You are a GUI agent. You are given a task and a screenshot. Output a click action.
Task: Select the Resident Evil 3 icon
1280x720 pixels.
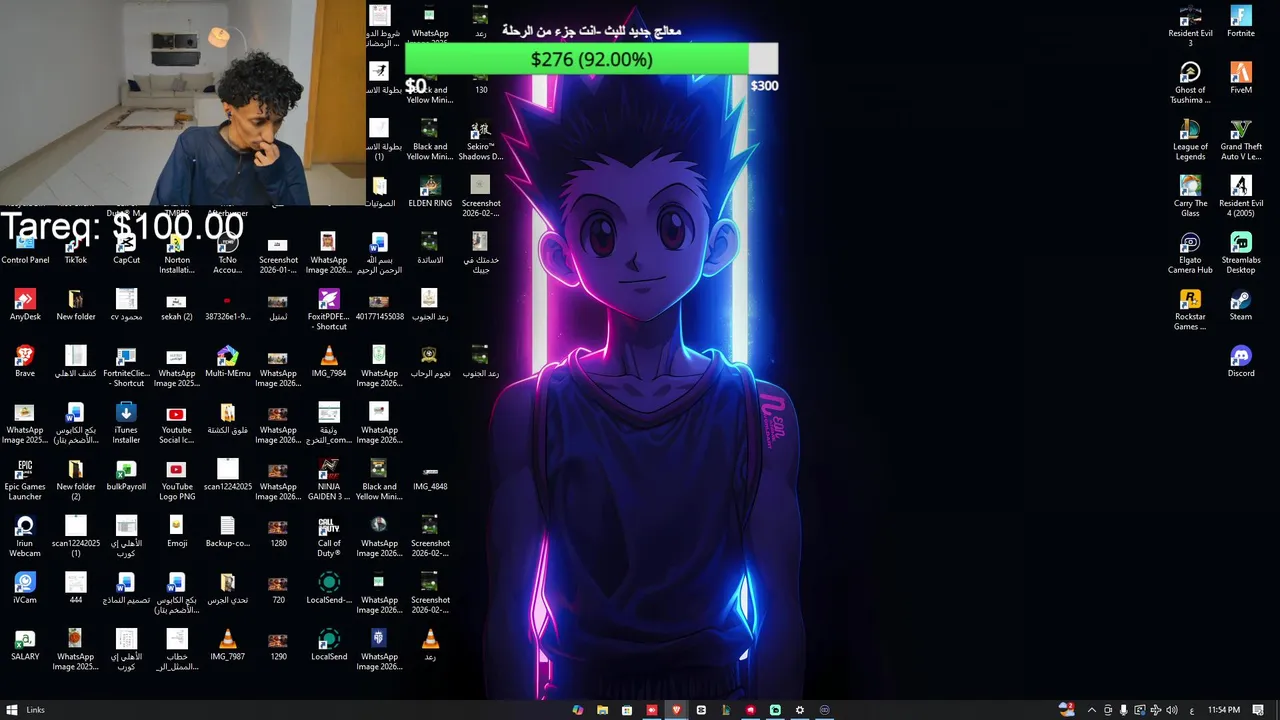pyautogui.click(x=1190, y=27)
